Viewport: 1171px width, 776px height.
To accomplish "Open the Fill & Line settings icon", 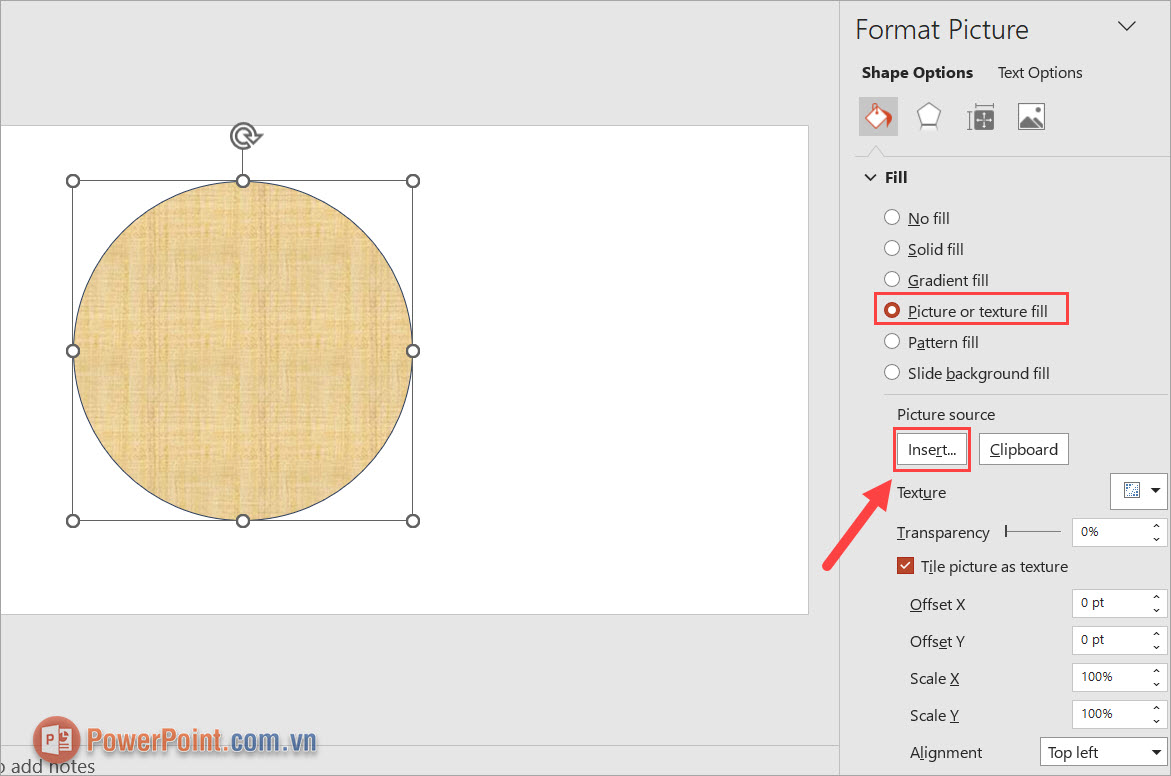I will [878, 116].
